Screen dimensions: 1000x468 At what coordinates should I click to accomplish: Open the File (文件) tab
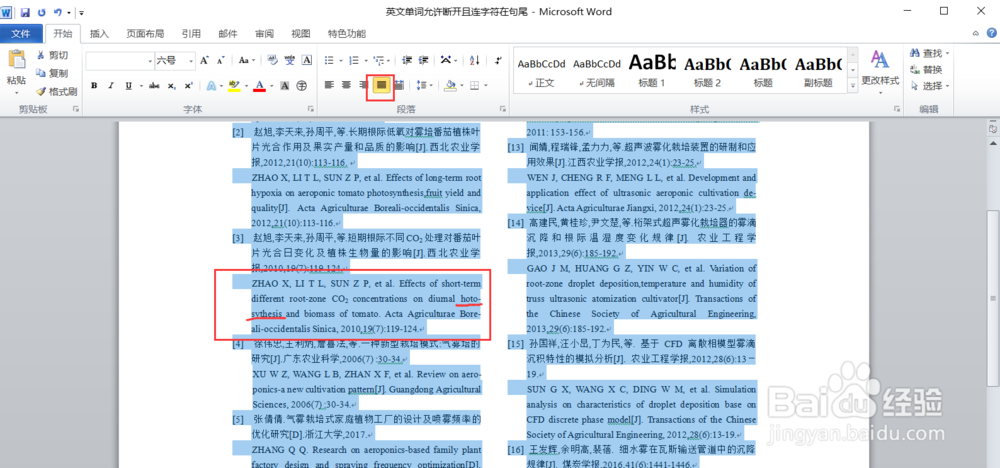[21, 34]
